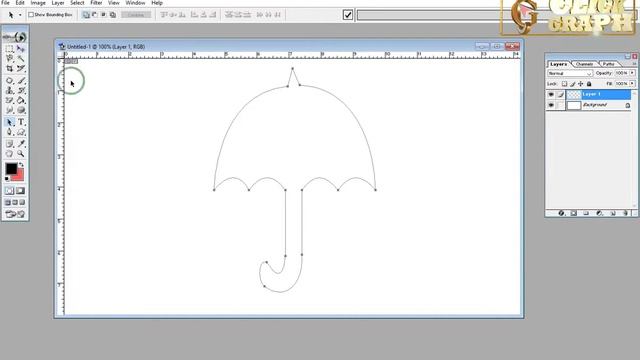Select the Paint Bucket tool
Viewport: 640px width, 360px height.
(x=21, y=100)
